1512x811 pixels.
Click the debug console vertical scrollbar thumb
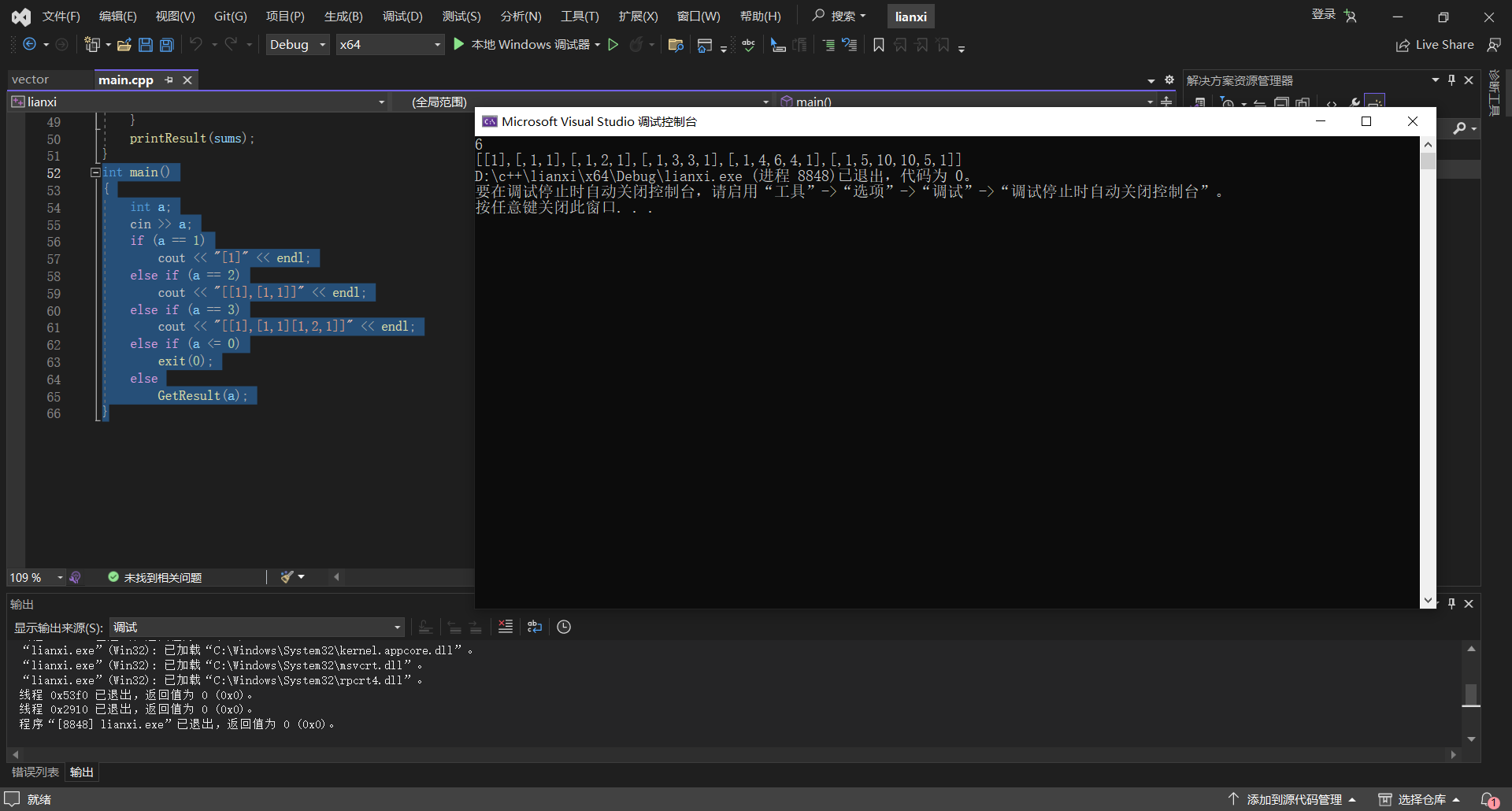[1428, 161]
